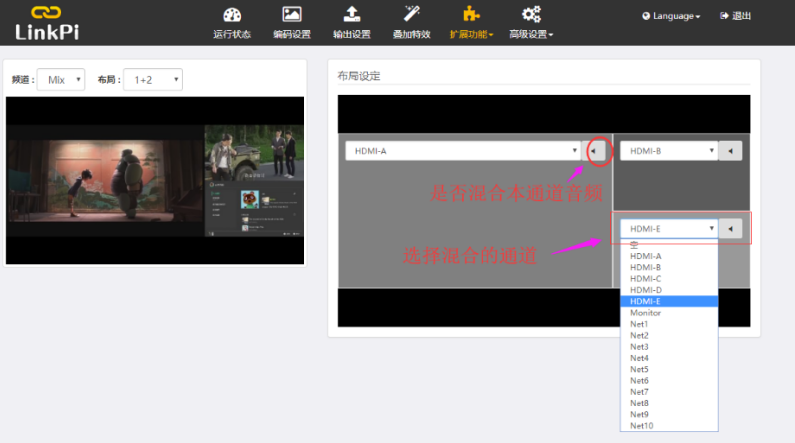Screen dimensions: 795x443
Task: Select Net5 in the dropdown list
Action: pyautogui.click(x=669, y=369)
